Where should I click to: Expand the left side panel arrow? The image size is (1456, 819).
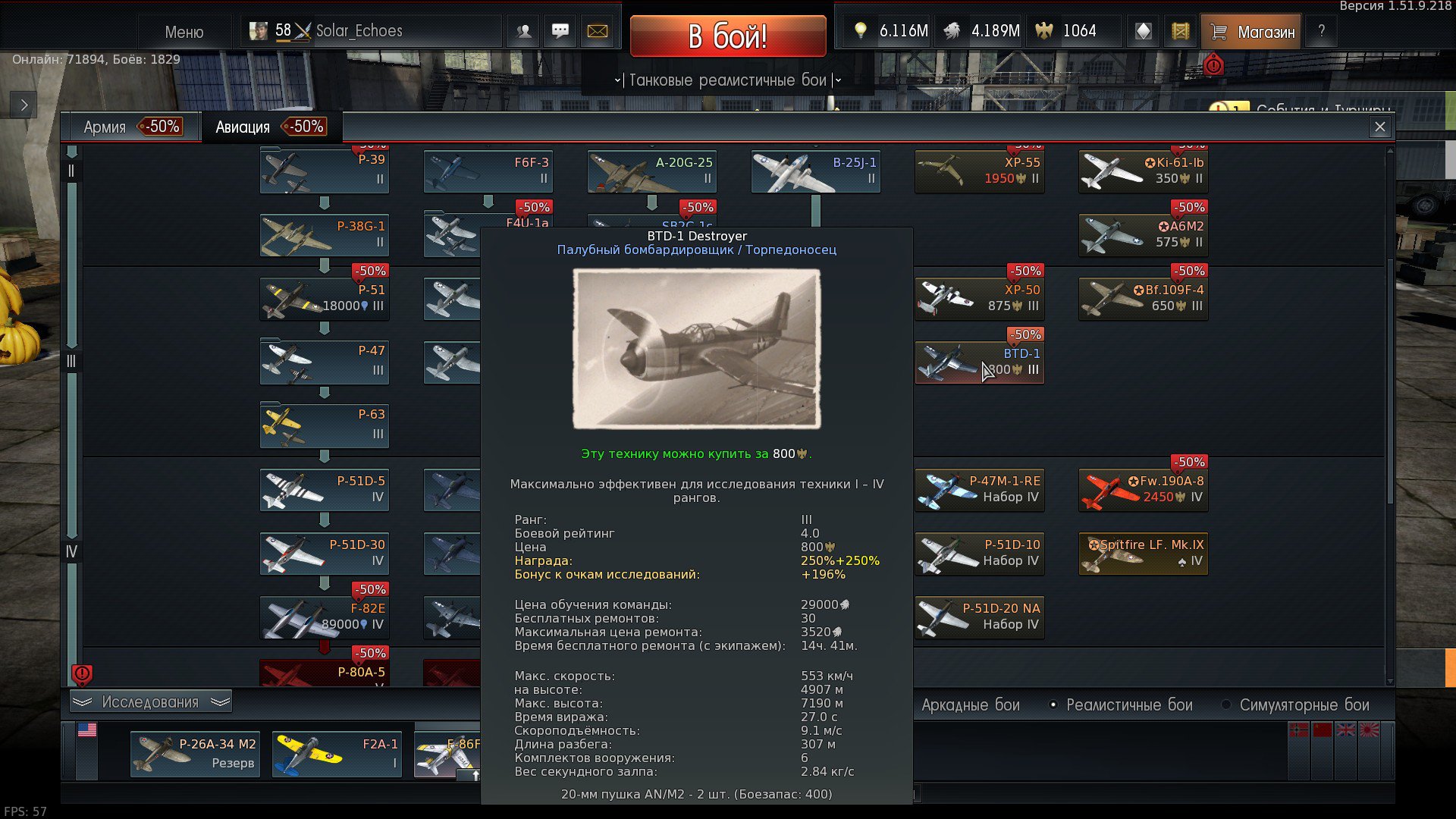(x=24, y=105)
